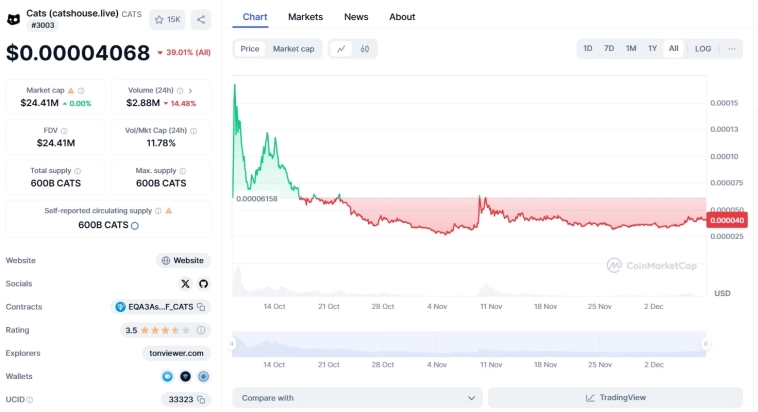
Task: Open the X (Twitter) social icon
Action: (x=185, y=284)
